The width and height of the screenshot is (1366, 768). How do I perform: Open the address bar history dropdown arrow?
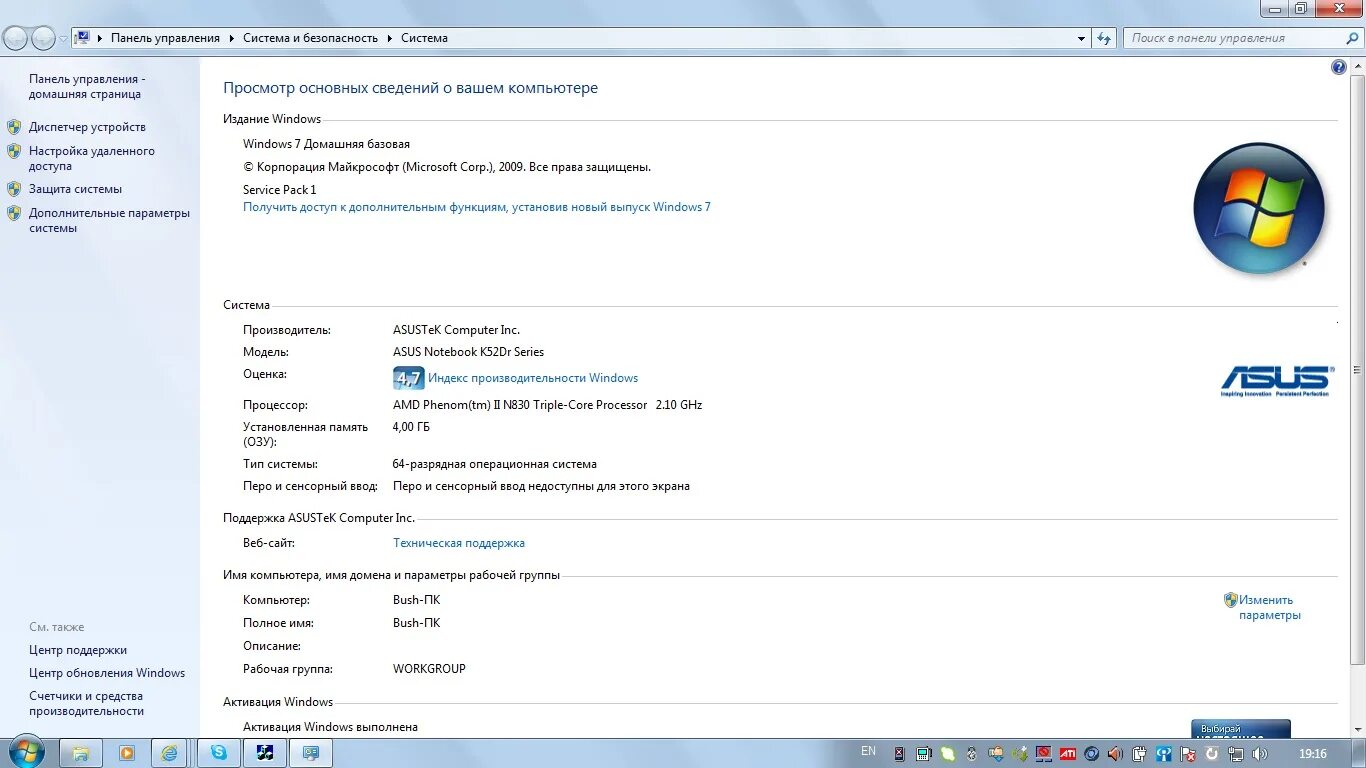coord(1081,38)
